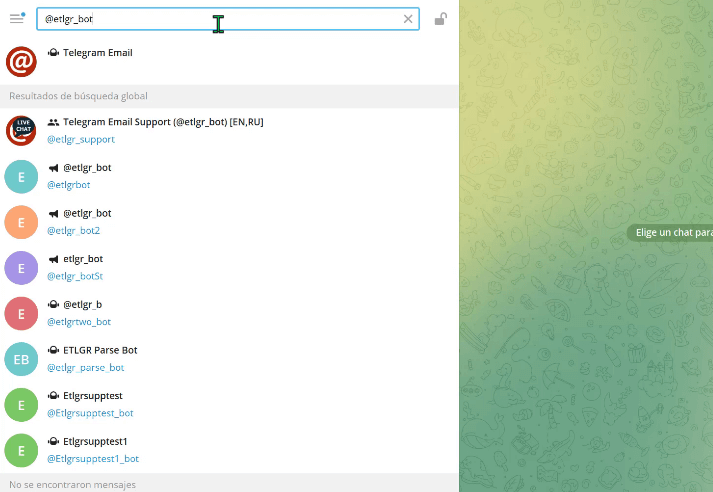
Task: Open Telegram Email Support group result
Action: (229, 131)
